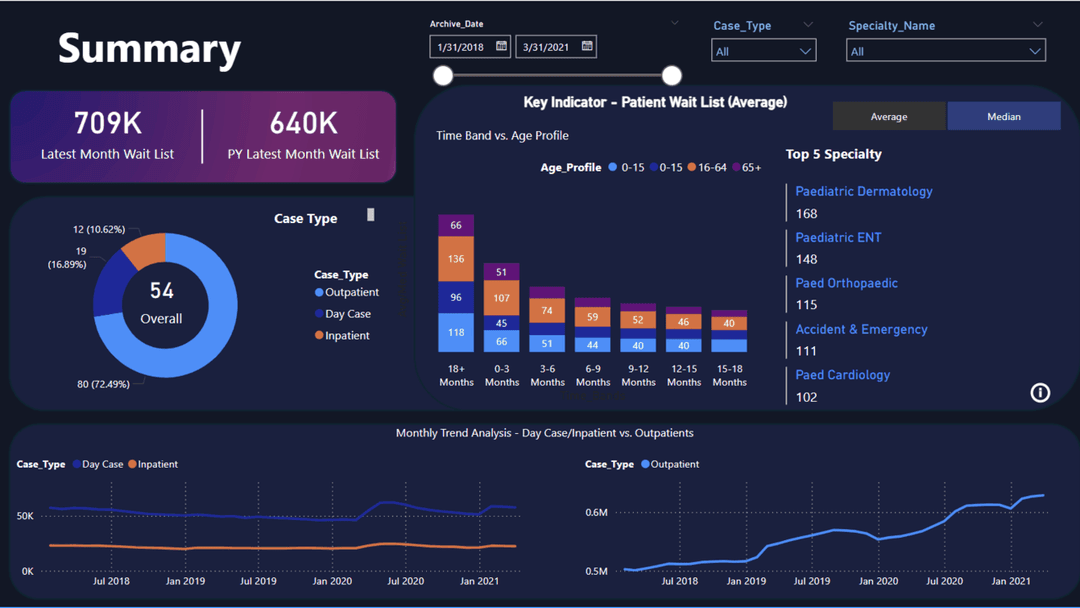Click the Accident & Emergency specialty link

(861, 329)
